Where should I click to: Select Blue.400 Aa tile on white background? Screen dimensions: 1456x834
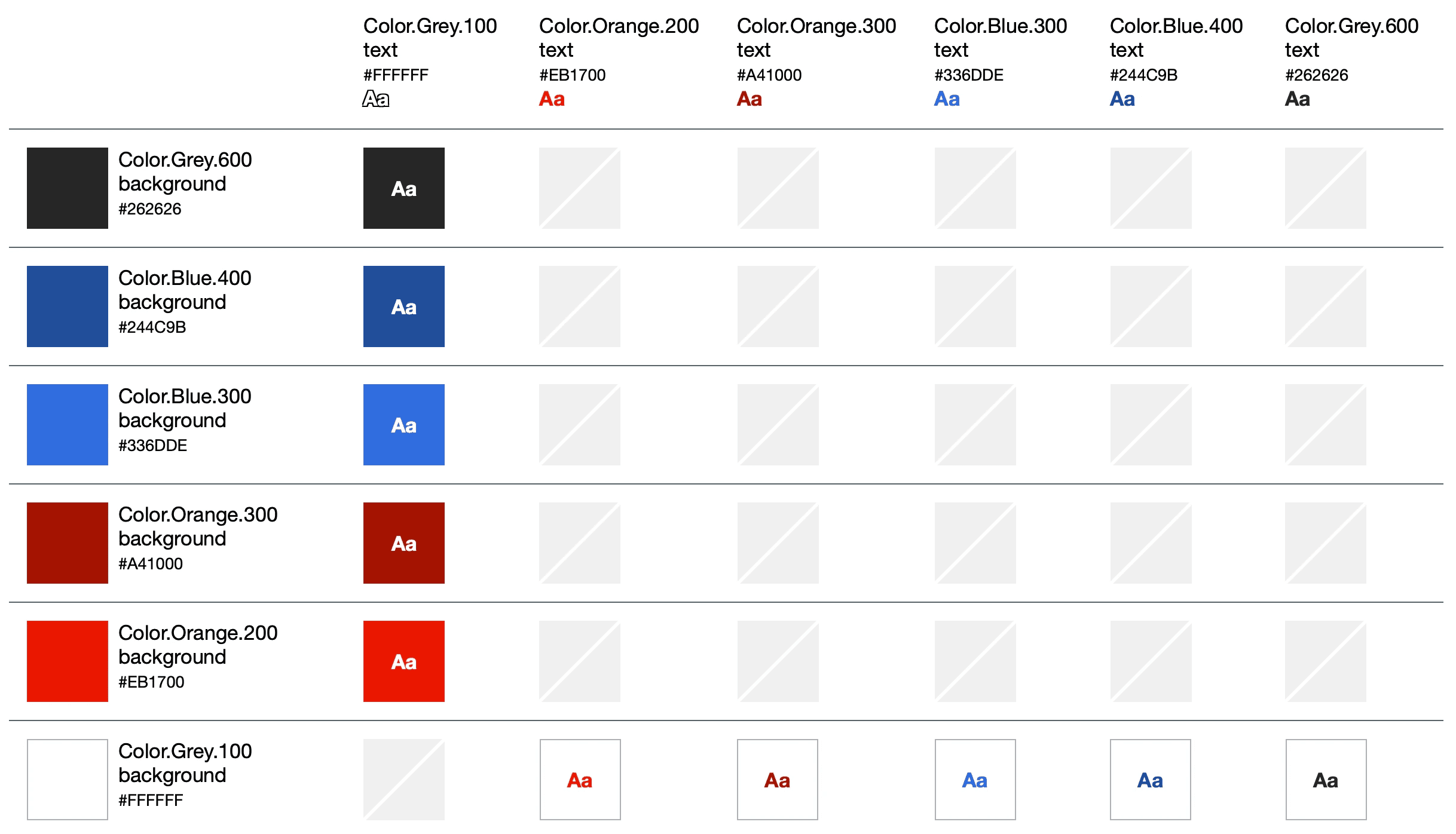coord(1150,779)
